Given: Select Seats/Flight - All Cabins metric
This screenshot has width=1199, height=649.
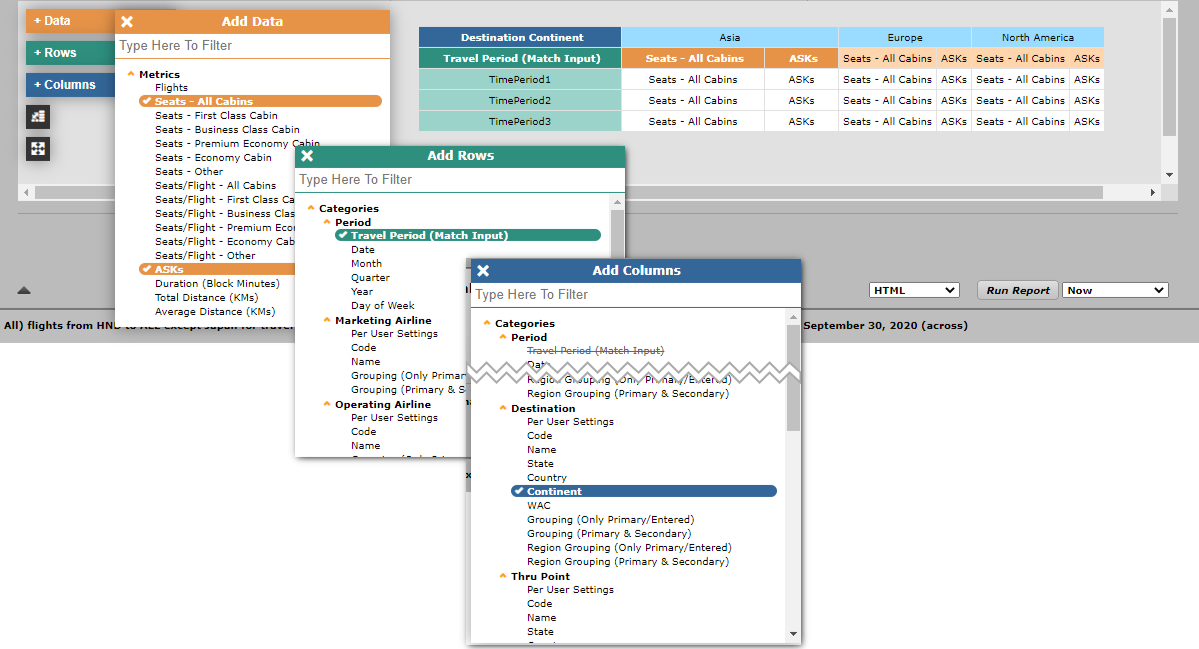Looking at the screenshot, I should click(x=216, y=186).
